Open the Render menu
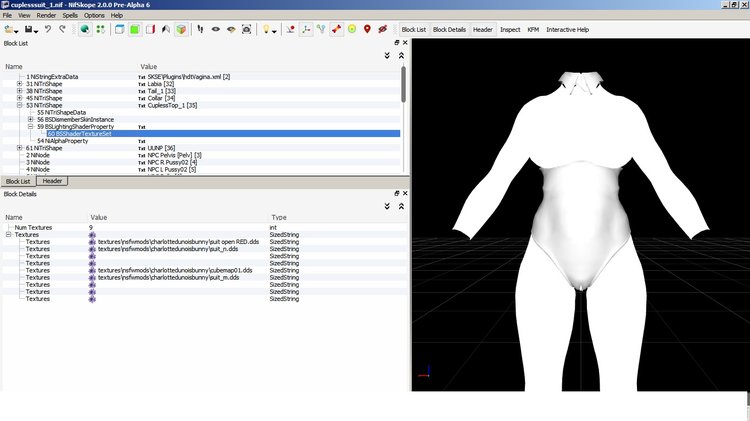The width and height of the screenshot is (750, 421). point(46,15)
